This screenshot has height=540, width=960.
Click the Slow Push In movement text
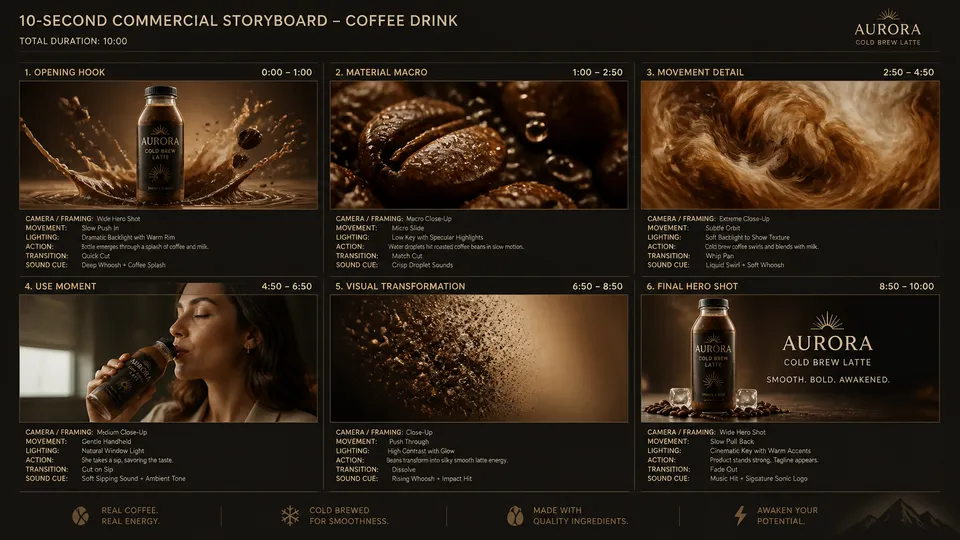pos(100,228)
